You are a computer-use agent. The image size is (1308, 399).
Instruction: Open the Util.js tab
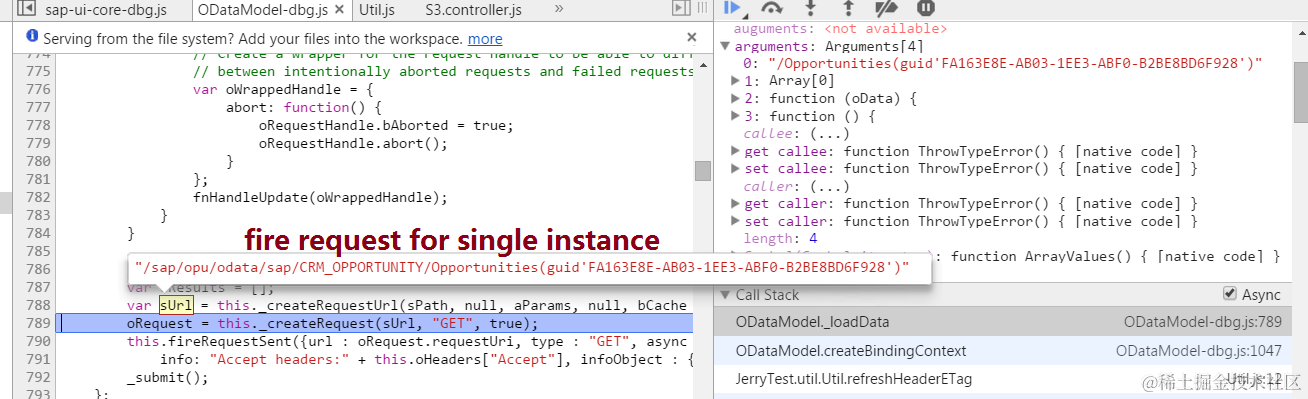(x=377, y=10)
